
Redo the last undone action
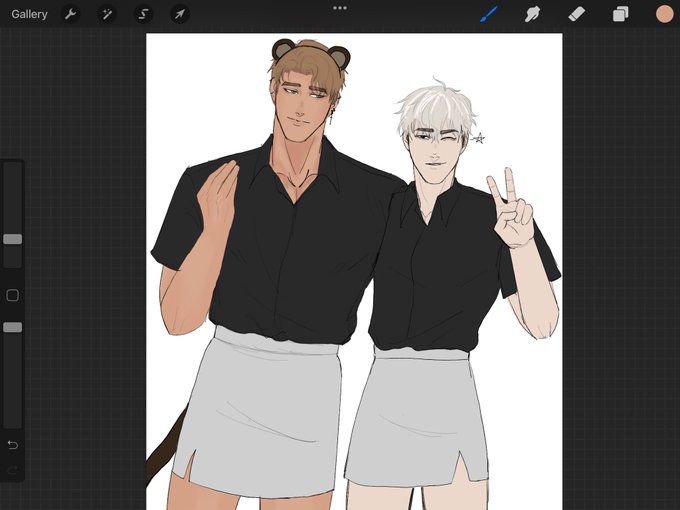(13, 470)
